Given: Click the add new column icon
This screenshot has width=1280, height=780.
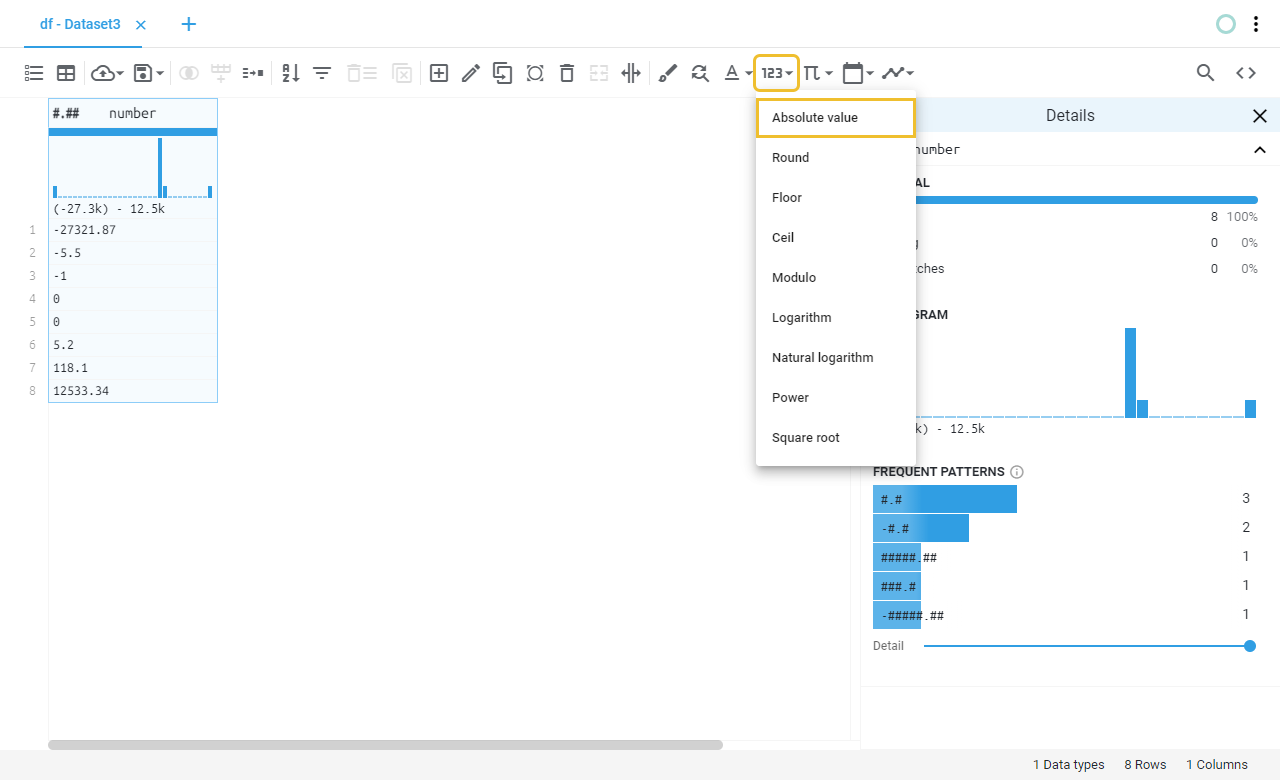Looking at the screenshot, I should tap(438, 73).
